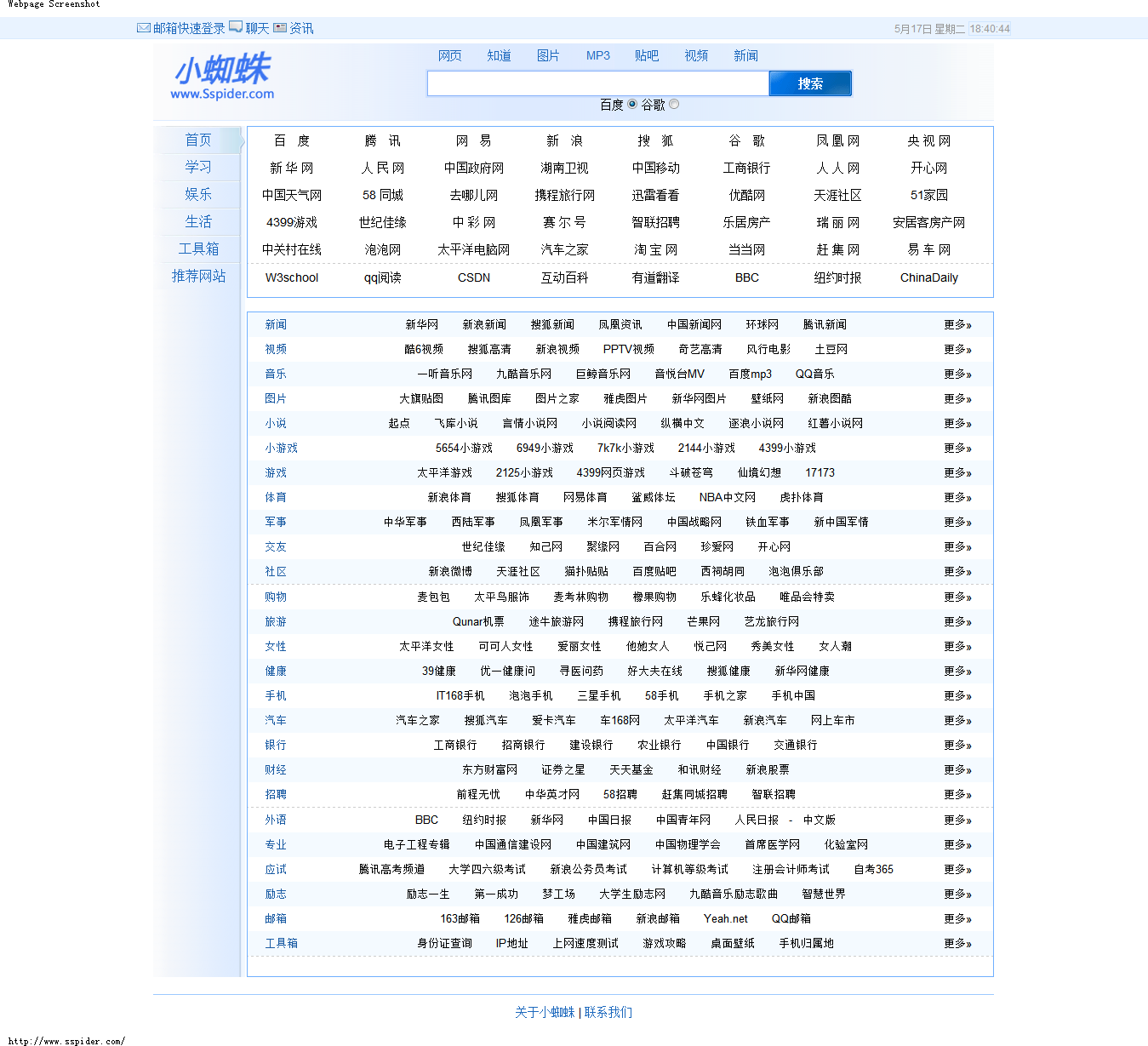
Task: Click the 小蜘蛛 Sspider logo
Action: (222, 77)
